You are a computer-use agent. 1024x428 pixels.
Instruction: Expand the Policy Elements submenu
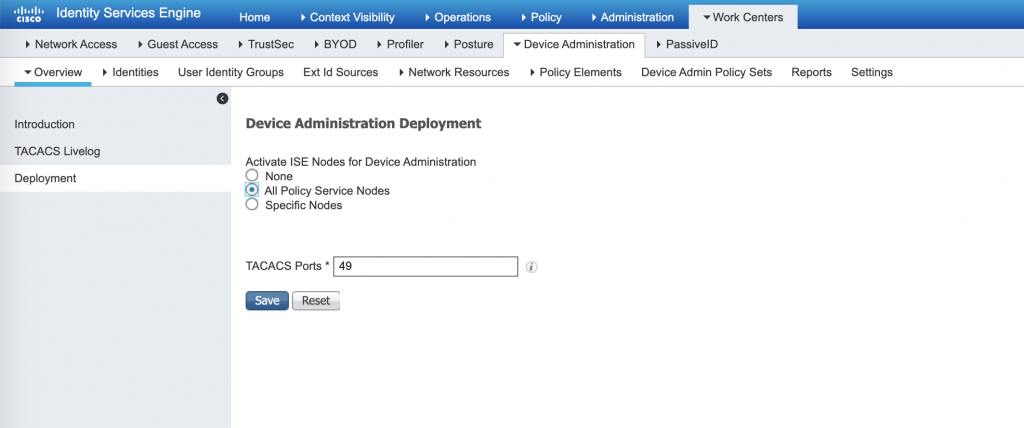pos(575,73)
